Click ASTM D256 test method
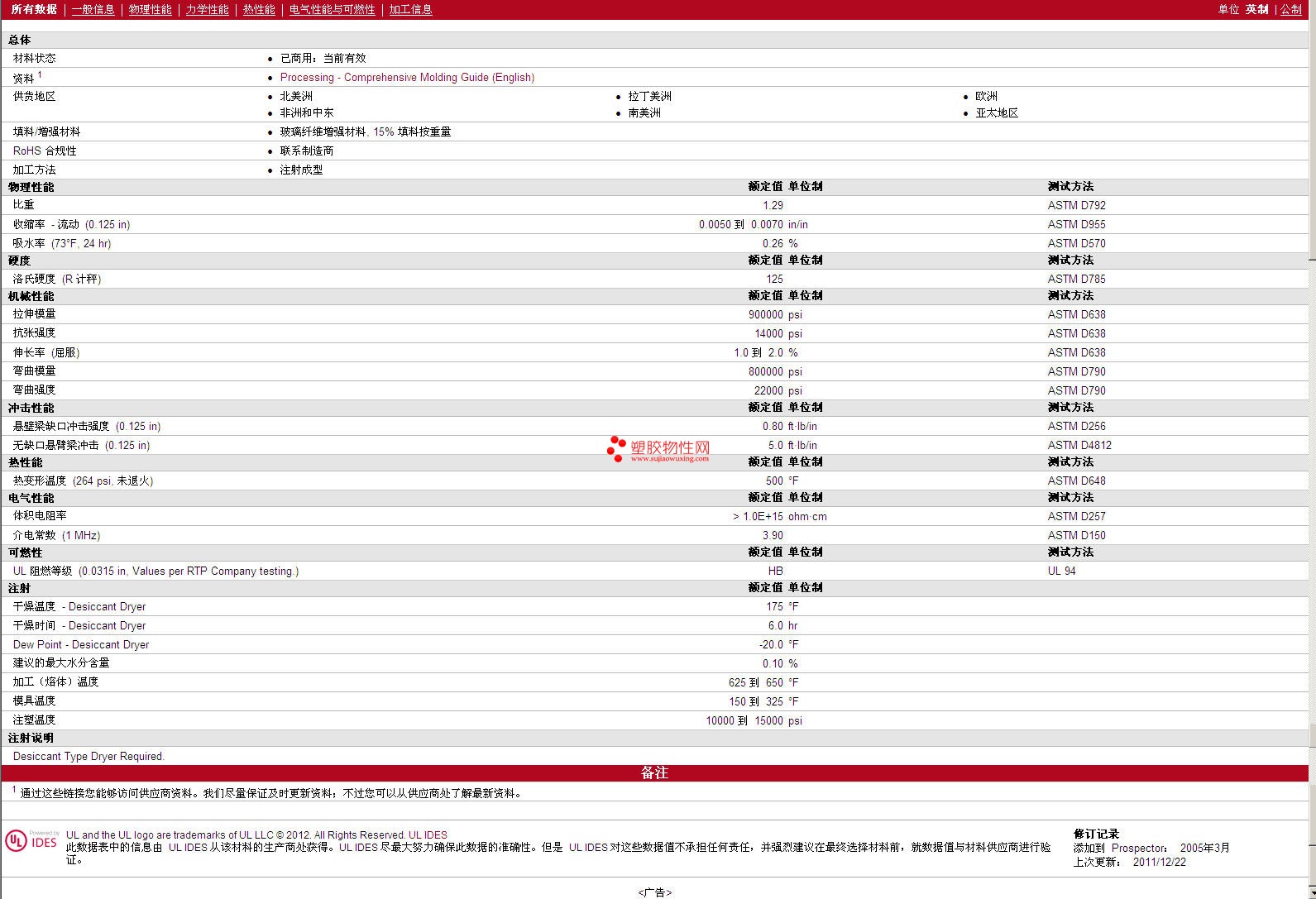 [x=1076, y=426]
